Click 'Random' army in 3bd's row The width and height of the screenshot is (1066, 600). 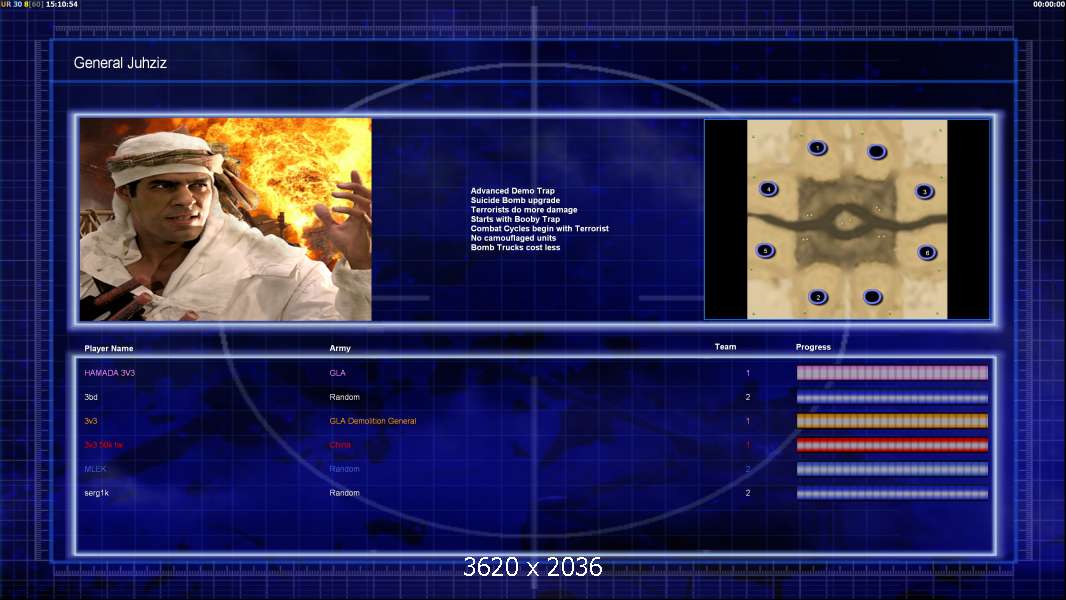pos(345,397)
